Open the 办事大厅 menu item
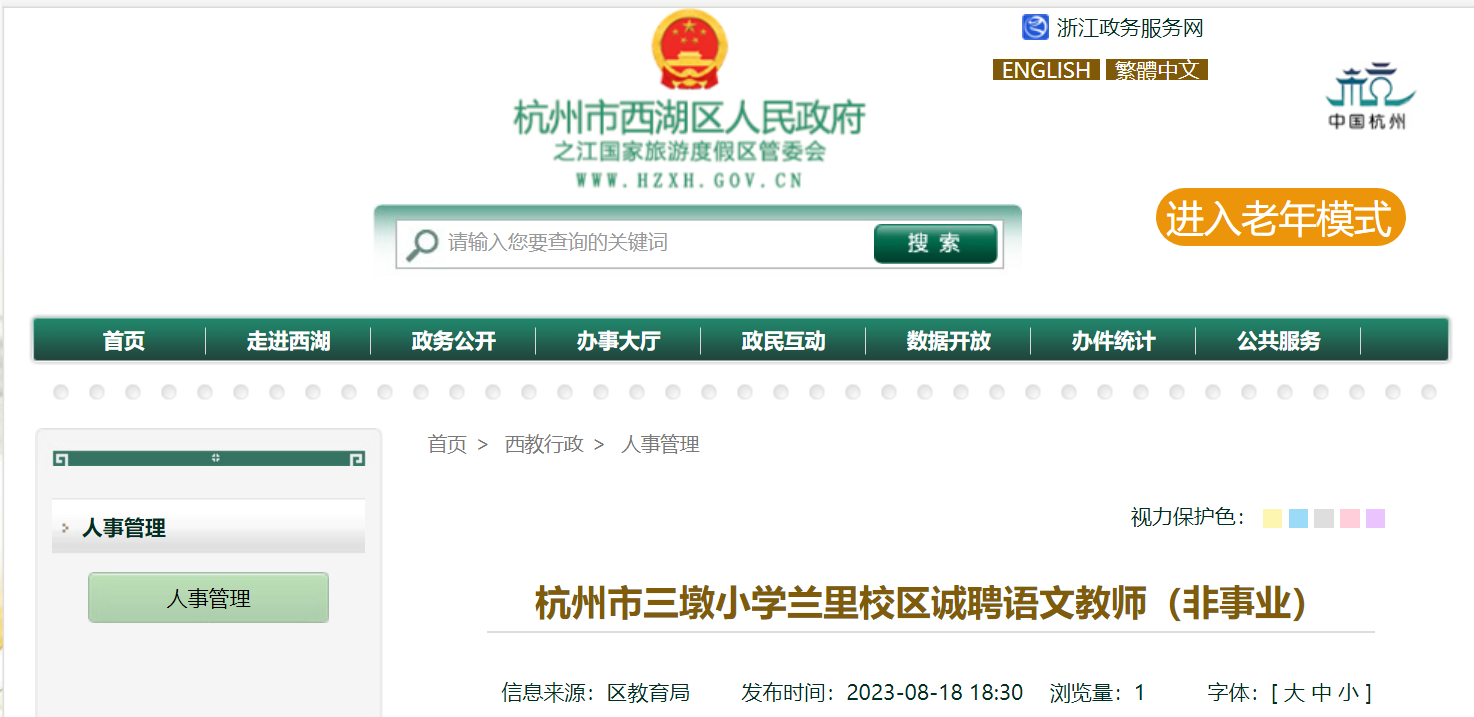The height and width of the screenshot is (717, 1474). pyautogui.click(x=618, y=341)
